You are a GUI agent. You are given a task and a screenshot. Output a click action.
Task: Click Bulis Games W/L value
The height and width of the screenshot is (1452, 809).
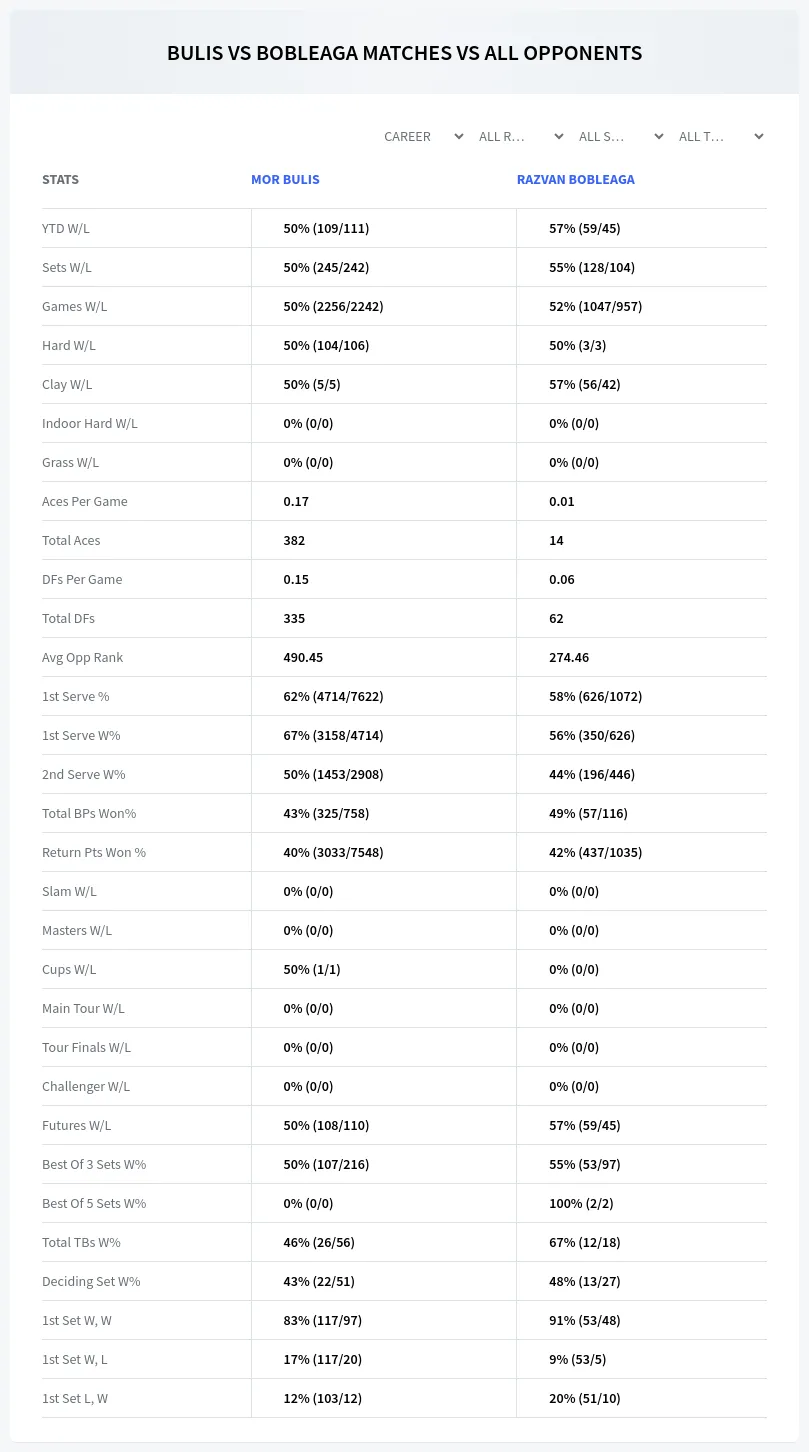(333, 306)
